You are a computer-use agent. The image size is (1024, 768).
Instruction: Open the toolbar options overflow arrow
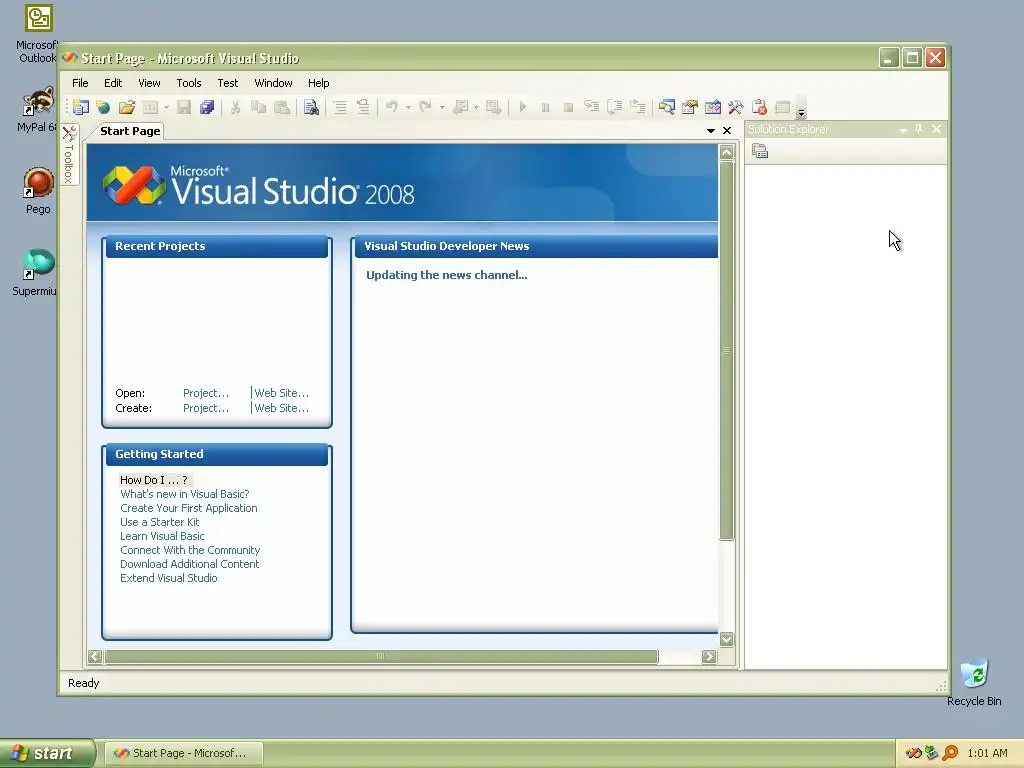point(801,108)
